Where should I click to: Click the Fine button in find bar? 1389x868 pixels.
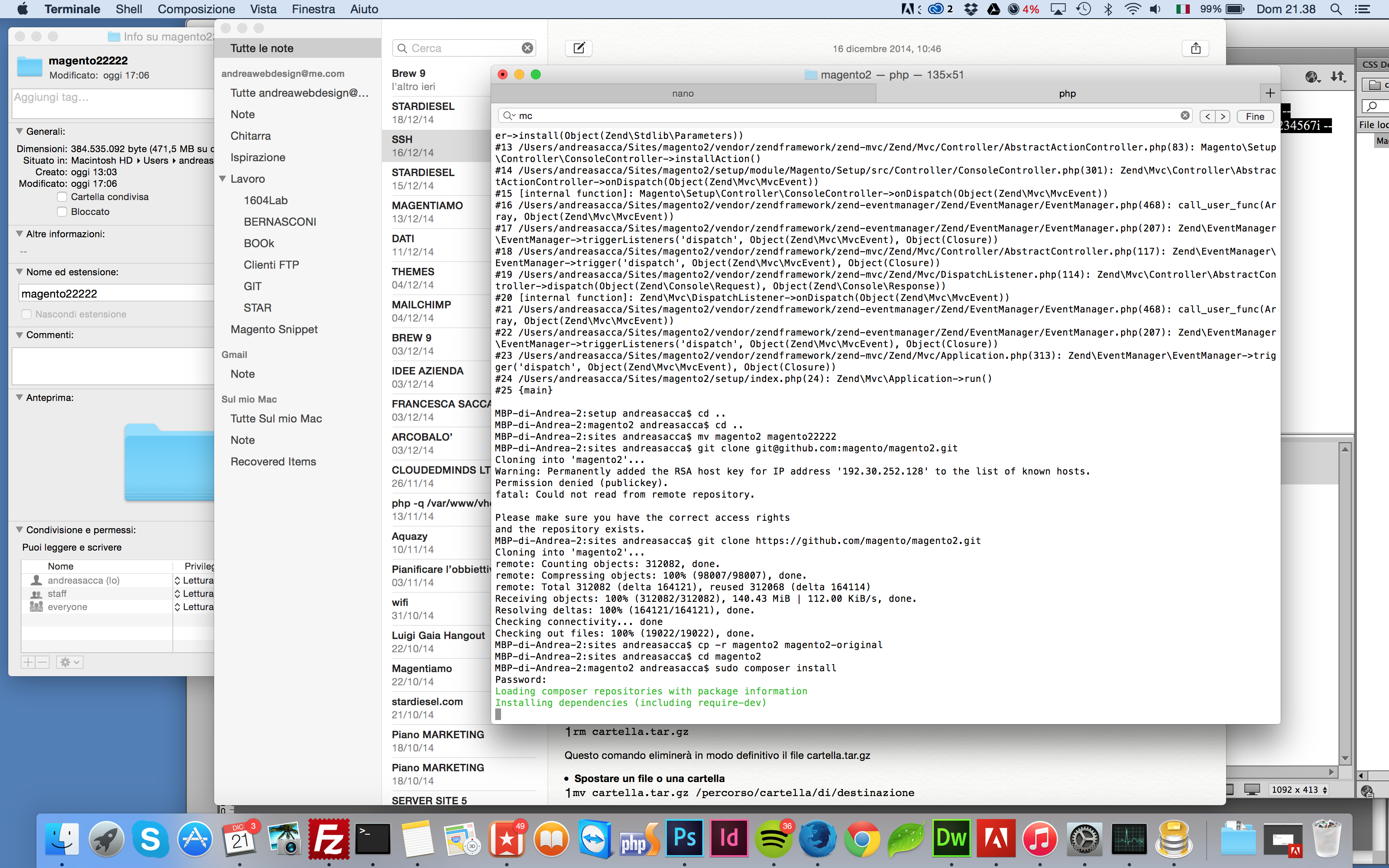click(x=1255, y=117)
